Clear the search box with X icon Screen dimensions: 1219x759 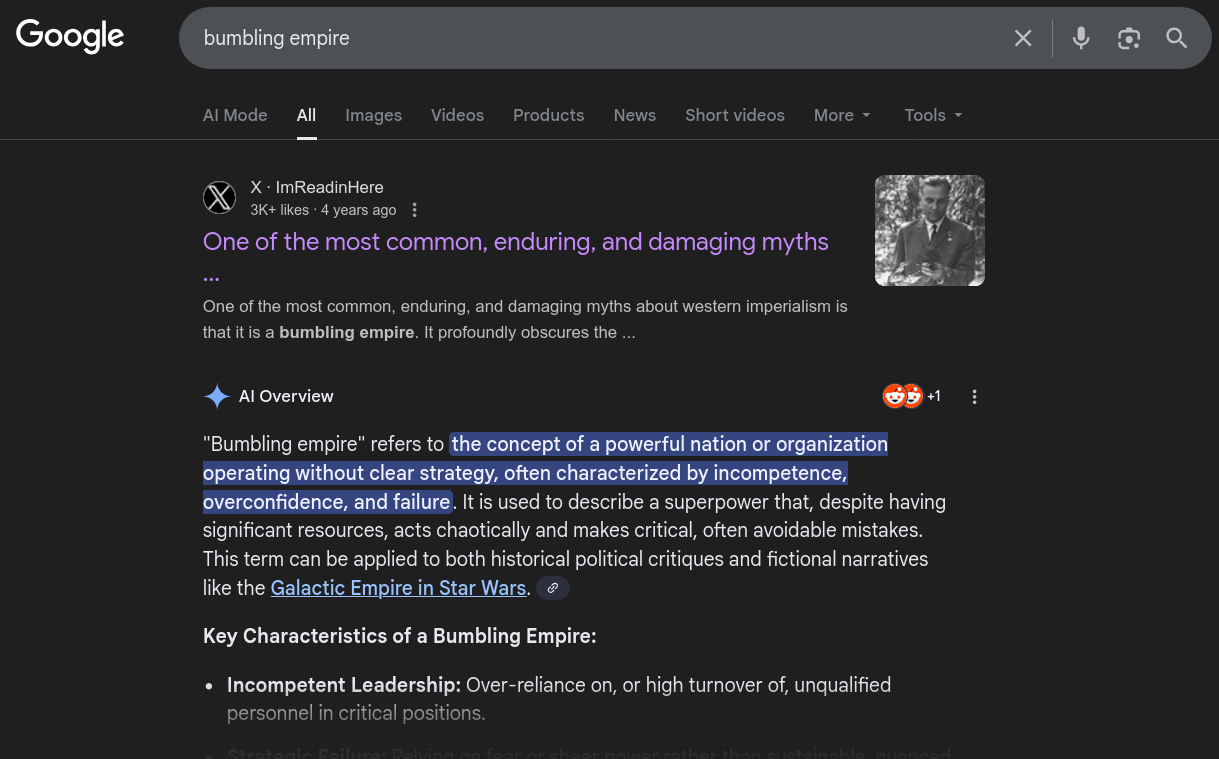[x=1023, y=38]
